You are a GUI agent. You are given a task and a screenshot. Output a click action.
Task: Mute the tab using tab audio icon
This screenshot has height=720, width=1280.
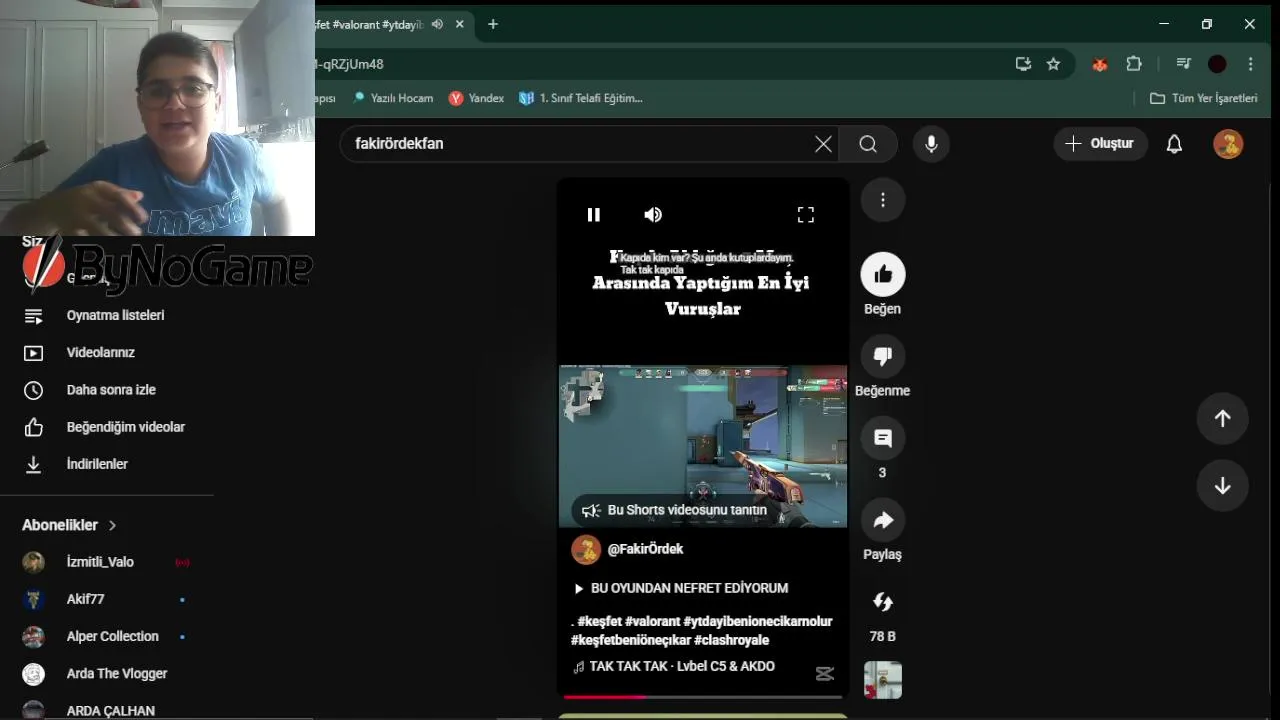tap(437, 24)
